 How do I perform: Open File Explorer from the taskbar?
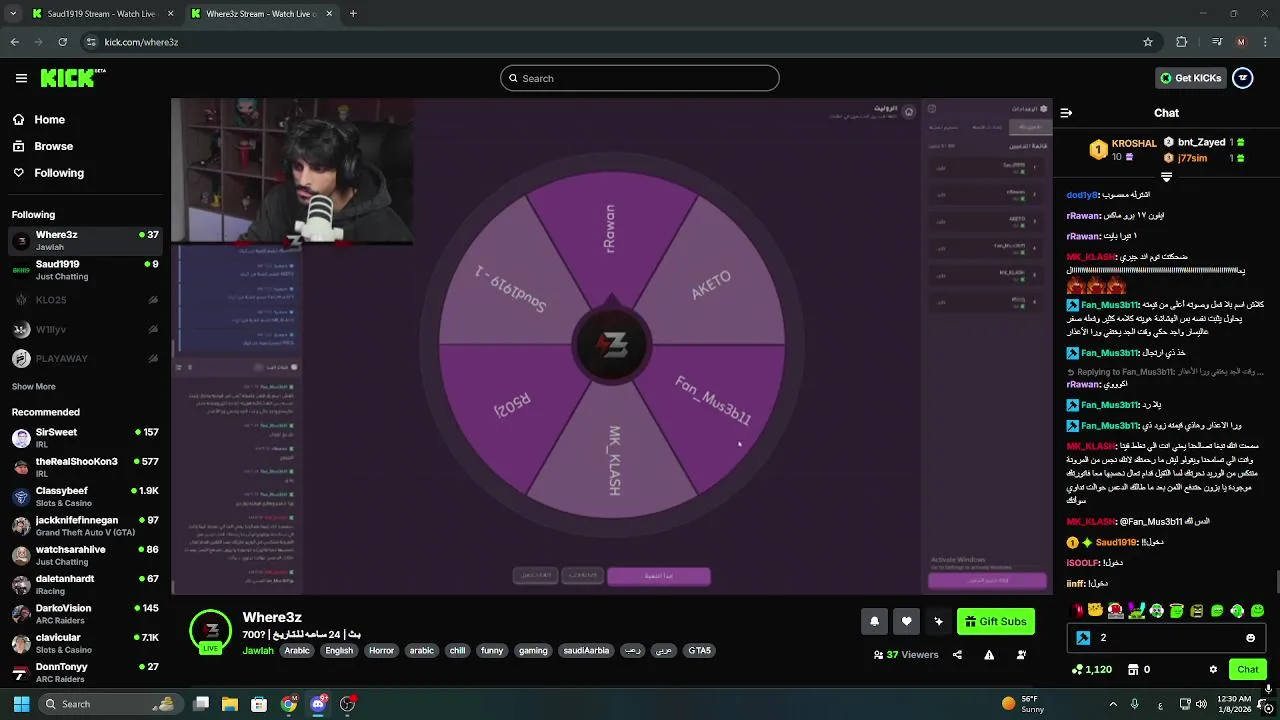coord(229,704)
